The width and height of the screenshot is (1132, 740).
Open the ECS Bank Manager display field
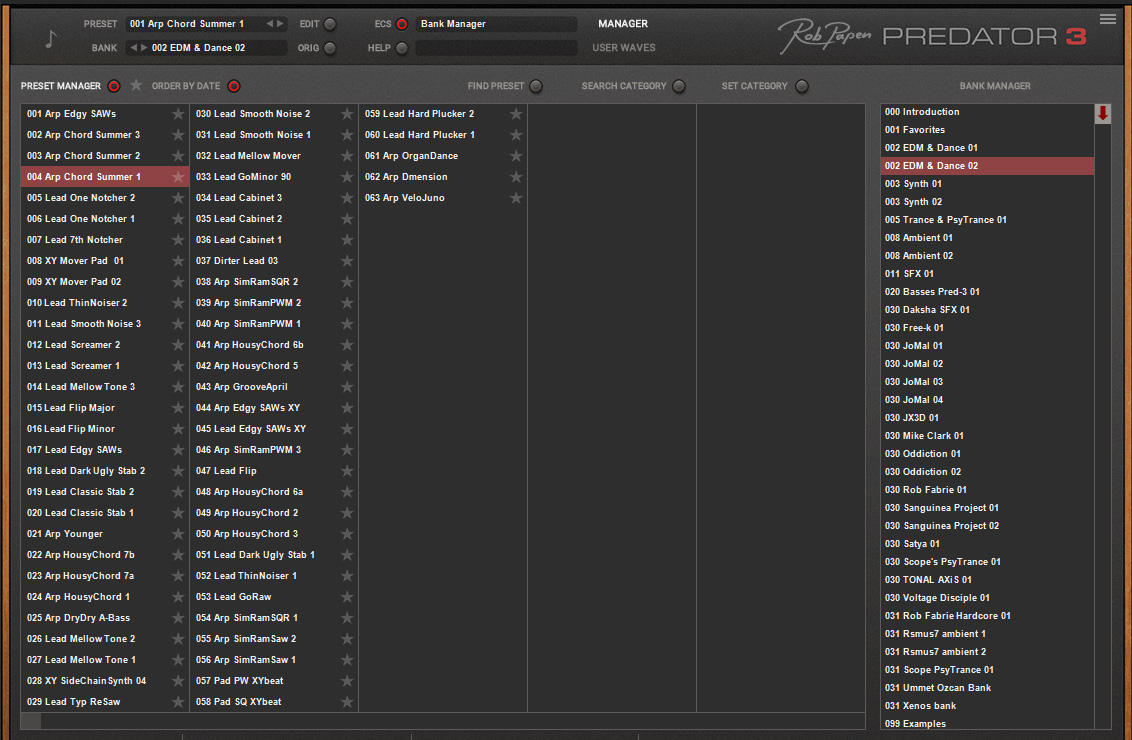(x=496, y=24)
